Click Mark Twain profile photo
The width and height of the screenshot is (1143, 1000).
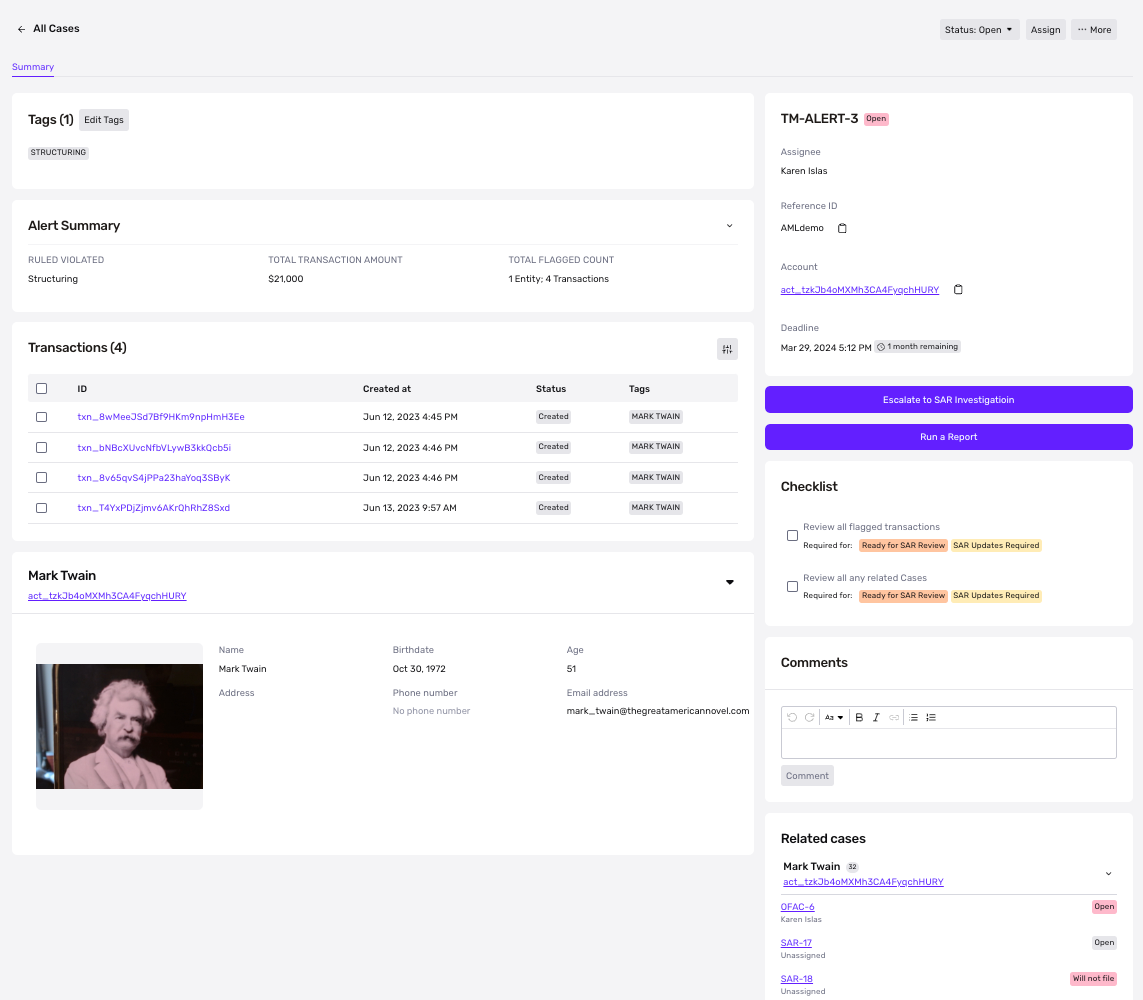(120, 726)
